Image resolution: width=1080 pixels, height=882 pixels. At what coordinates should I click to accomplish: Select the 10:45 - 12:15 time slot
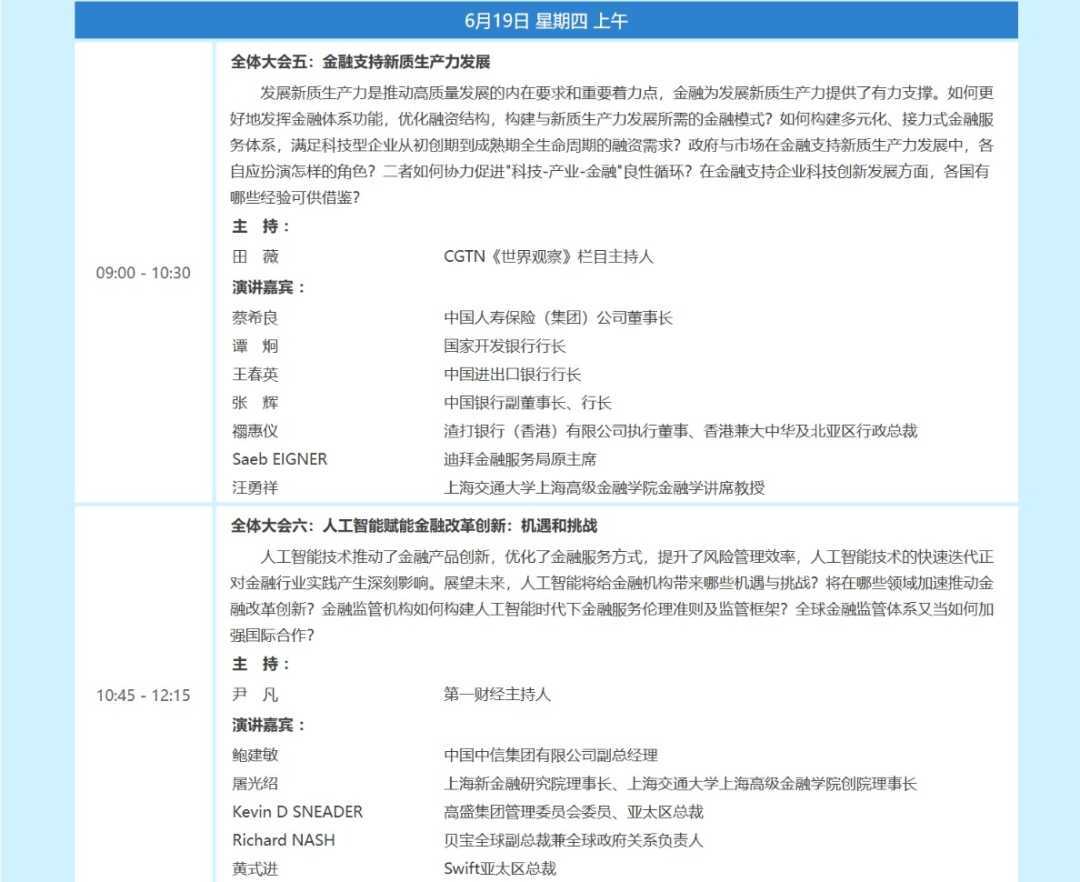point(143,695)
